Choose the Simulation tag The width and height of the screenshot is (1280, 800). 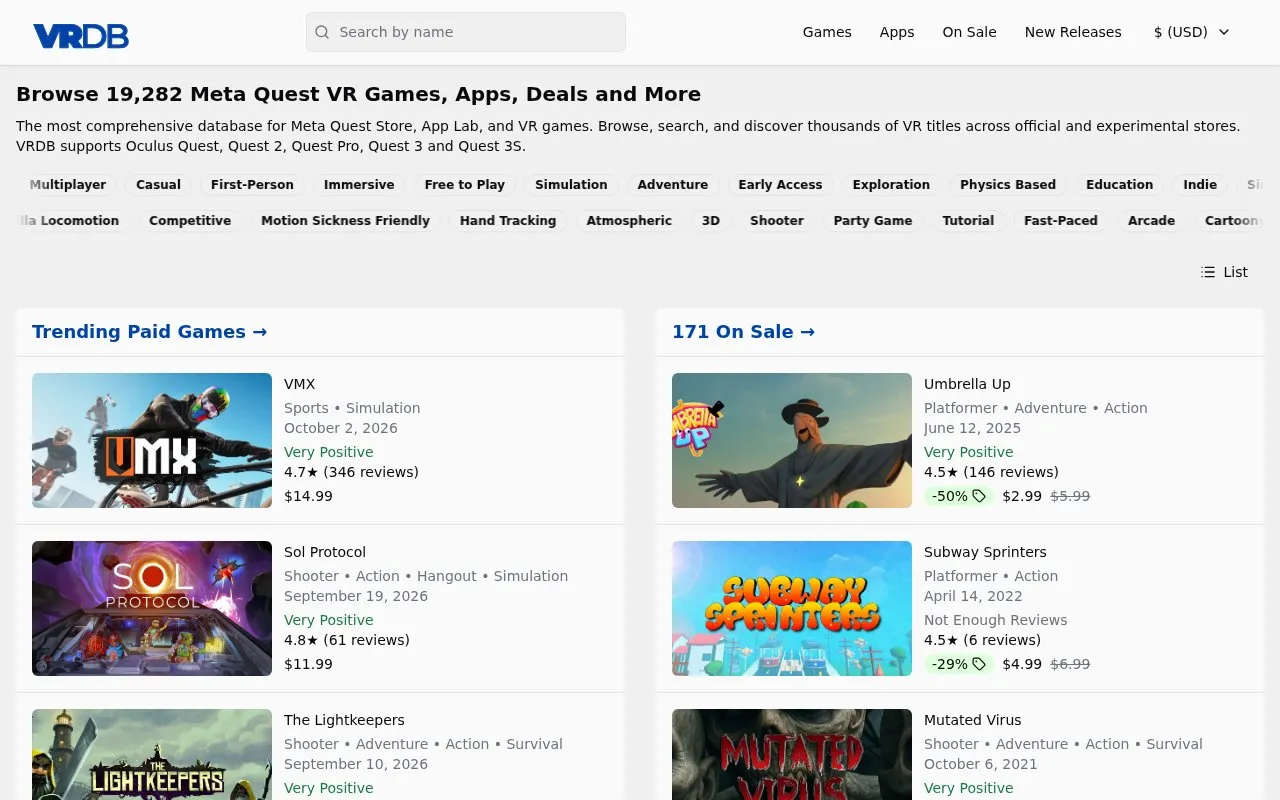[x=571, y=185]
